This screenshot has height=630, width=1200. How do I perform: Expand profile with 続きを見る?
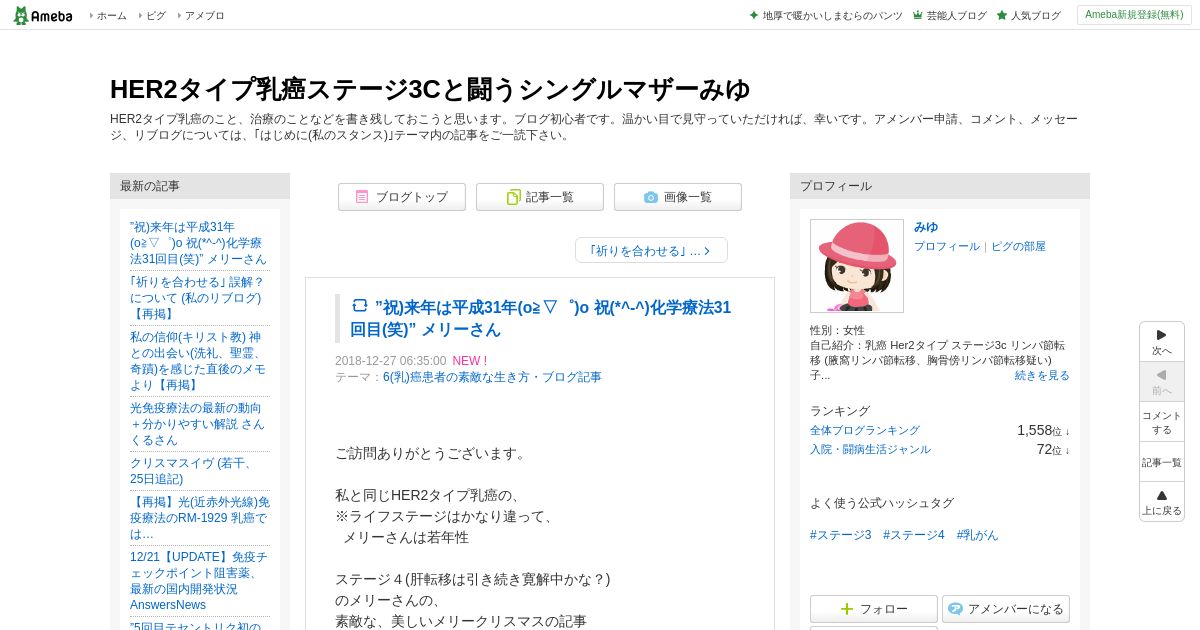[x=1042, y=375]
